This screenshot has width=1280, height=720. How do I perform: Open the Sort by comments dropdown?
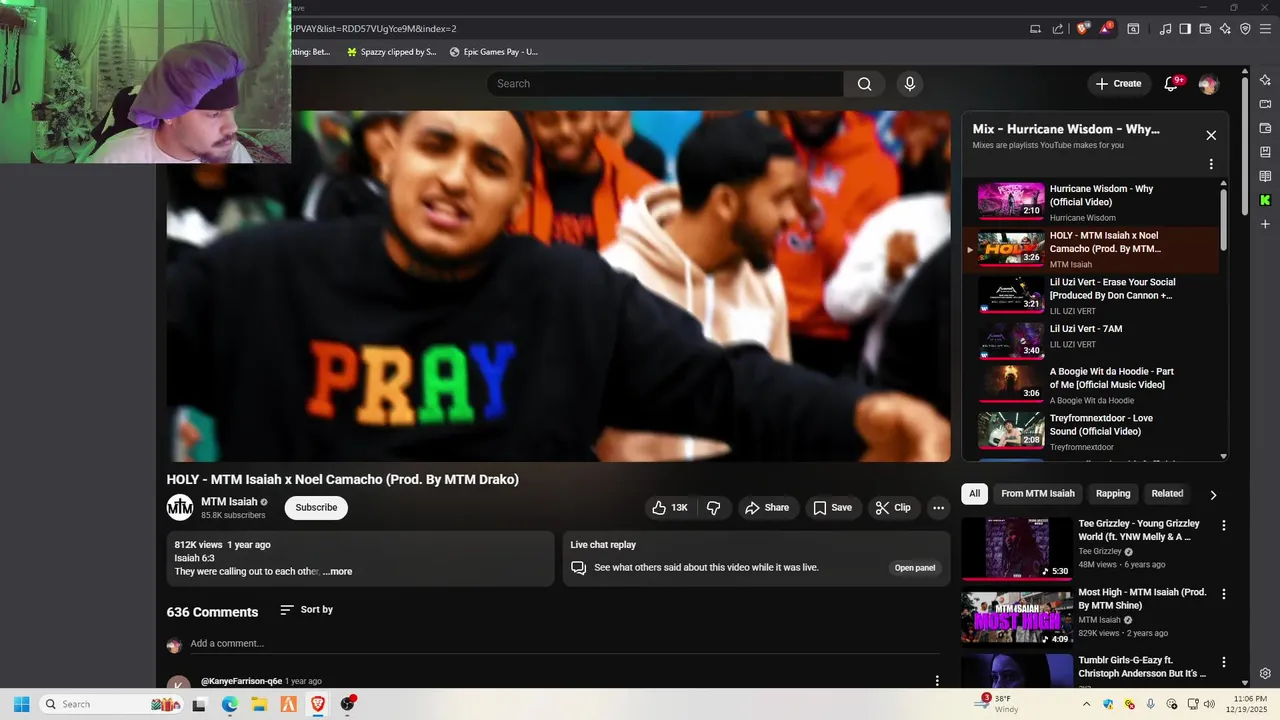(307, 610)
